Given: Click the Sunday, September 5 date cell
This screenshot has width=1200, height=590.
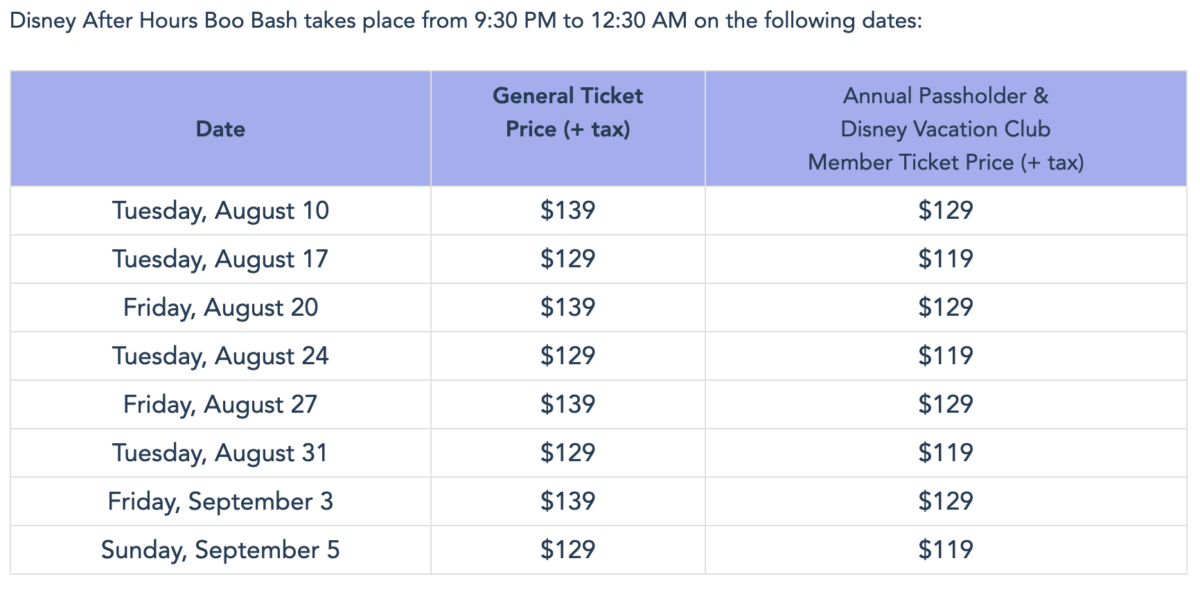Looking at the screenshot, I should pyautogui.click(x=220, y=550).
